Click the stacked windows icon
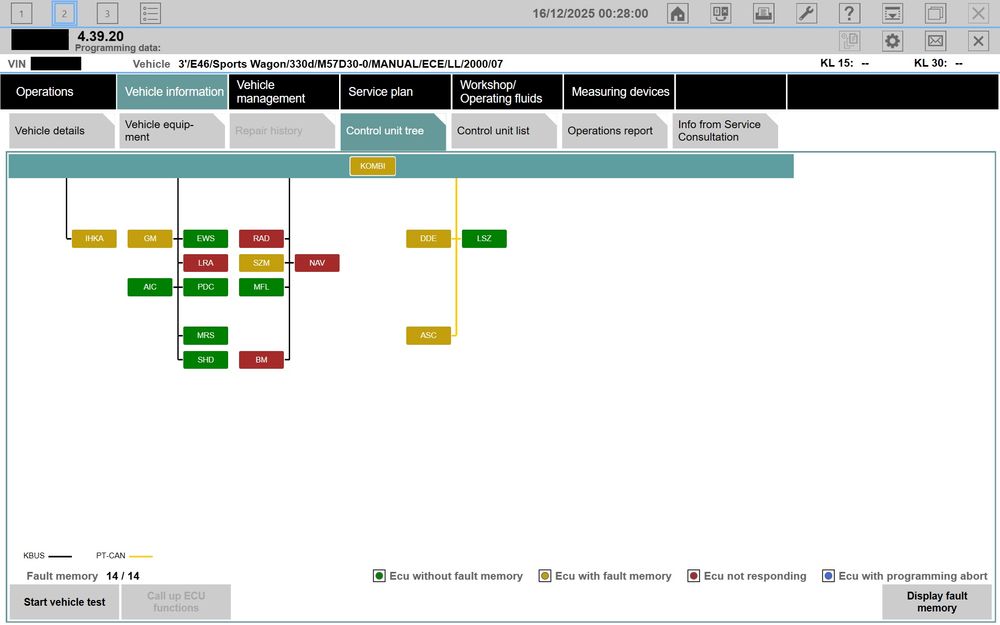This screenshot has height=625, width=1000. [936, 13]
